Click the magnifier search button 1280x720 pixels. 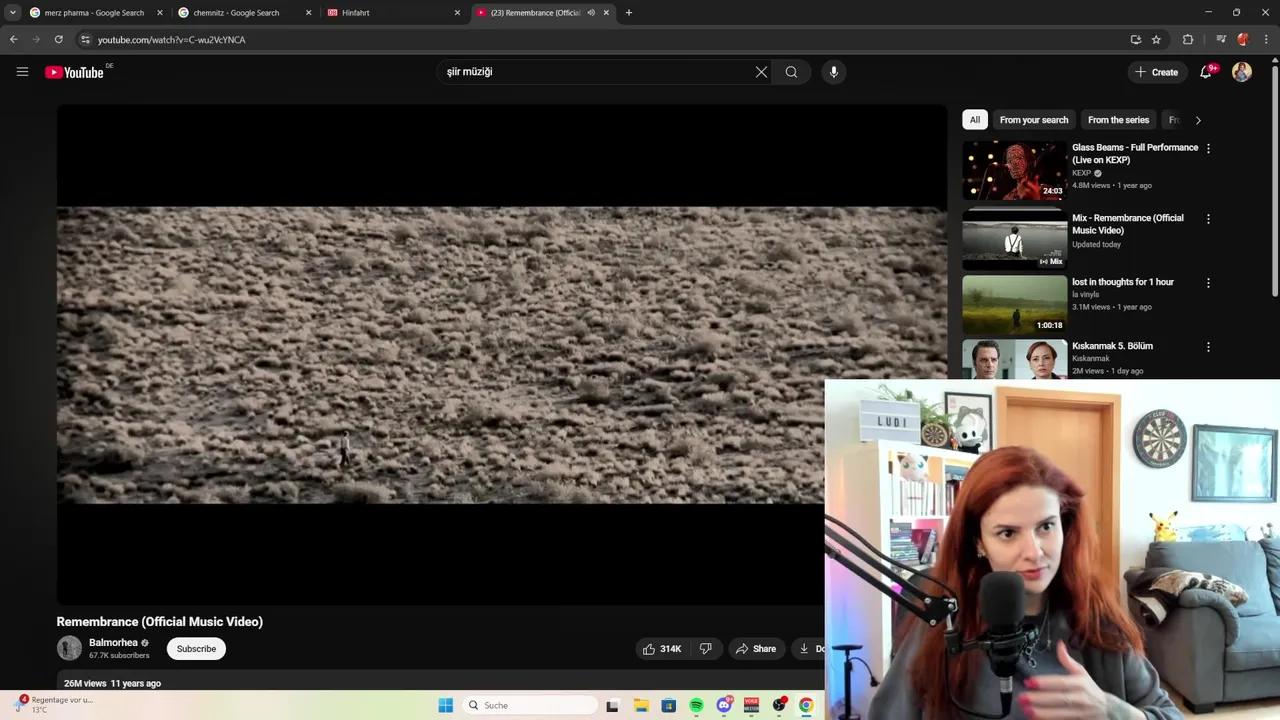[x=791, y=72]
